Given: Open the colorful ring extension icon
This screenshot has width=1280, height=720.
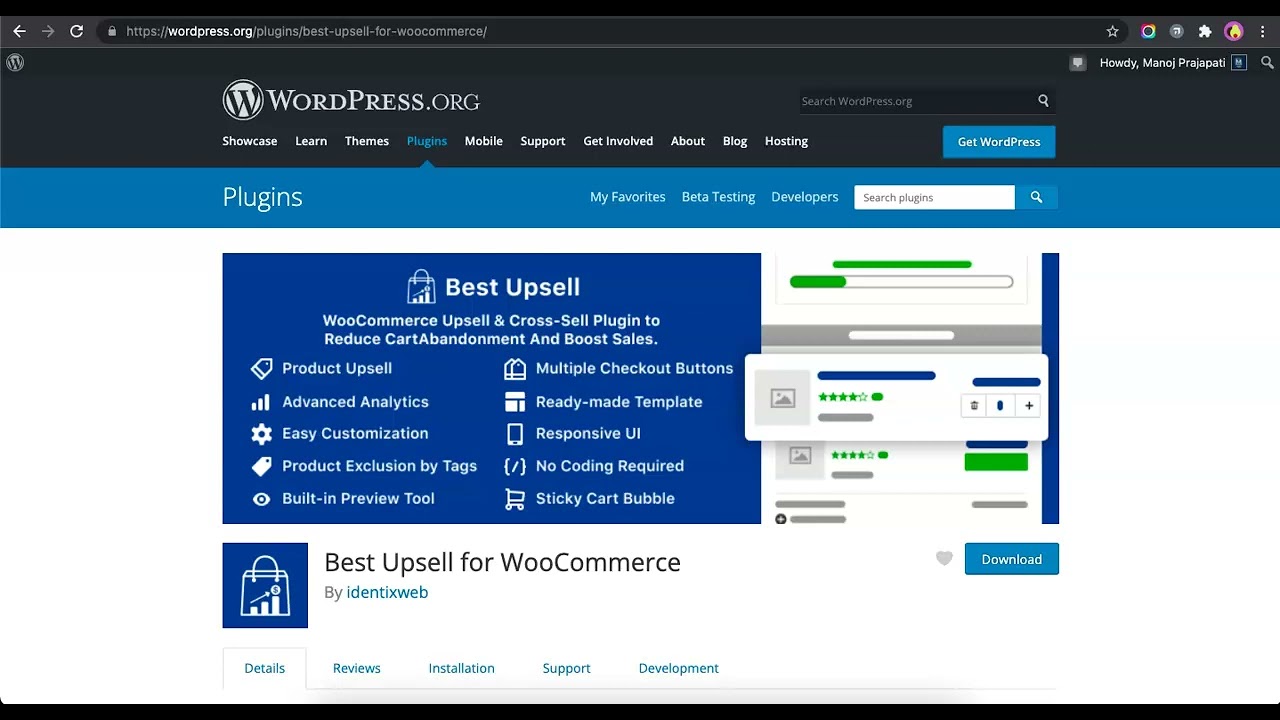Looking at the screenshot, I should pos(1148,31).
